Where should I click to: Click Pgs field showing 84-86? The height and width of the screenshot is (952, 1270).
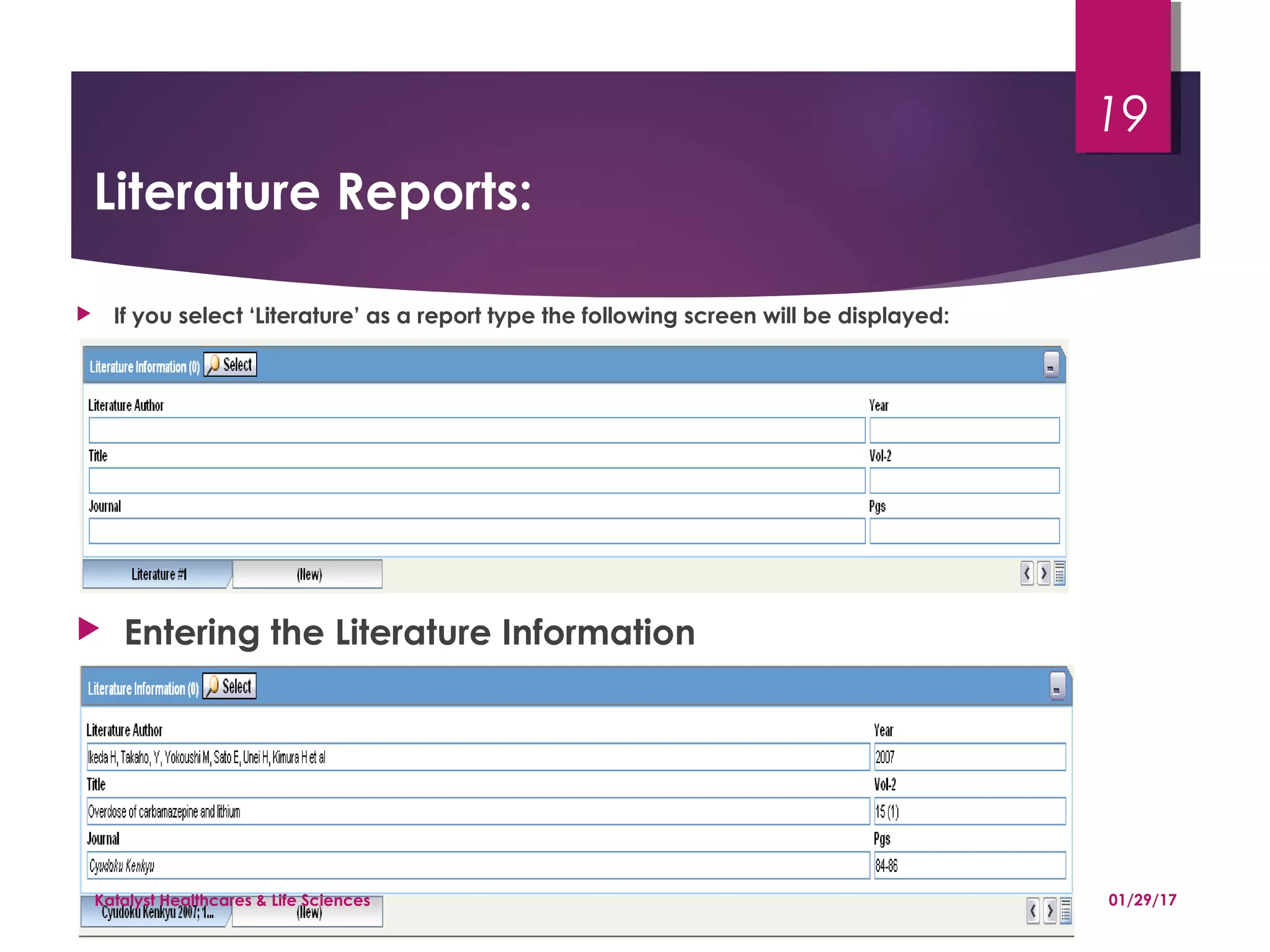click(x=970, y=865)
